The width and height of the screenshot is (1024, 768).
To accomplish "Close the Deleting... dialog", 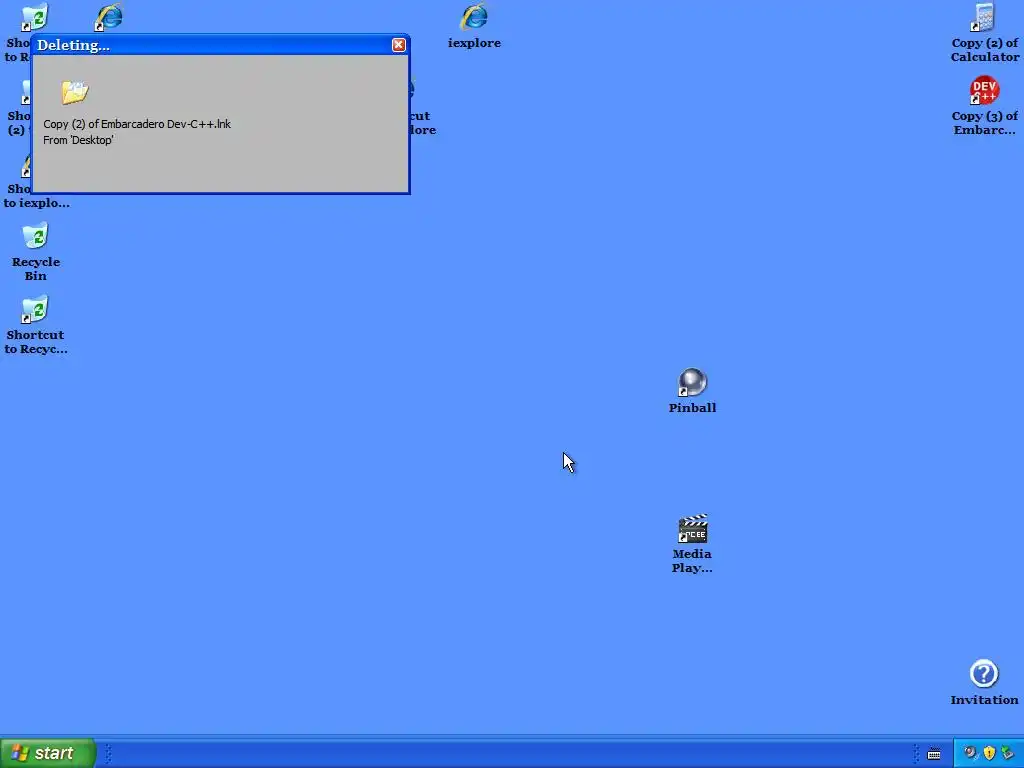I will (x=398, y=44).
